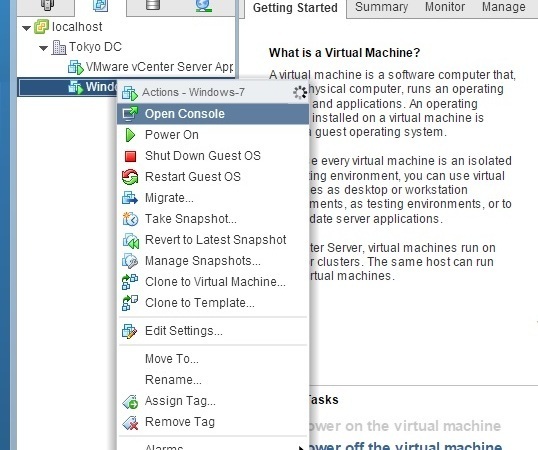538x450 pixels.
Task: Click the green Power On icon
Action: 130,135
